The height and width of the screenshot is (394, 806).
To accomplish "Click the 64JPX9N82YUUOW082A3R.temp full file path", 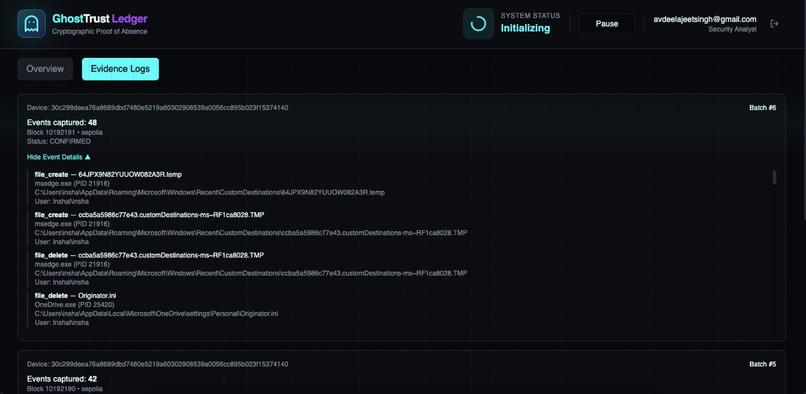I will [209, 192].
